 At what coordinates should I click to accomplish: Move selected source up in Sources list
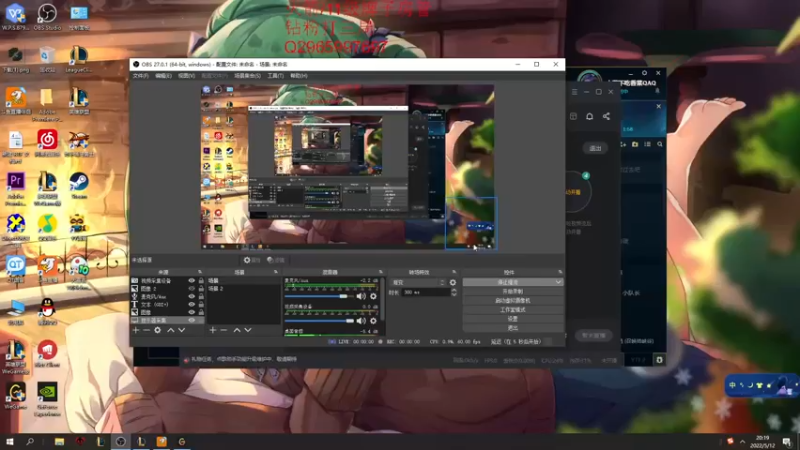coord(170,330)
